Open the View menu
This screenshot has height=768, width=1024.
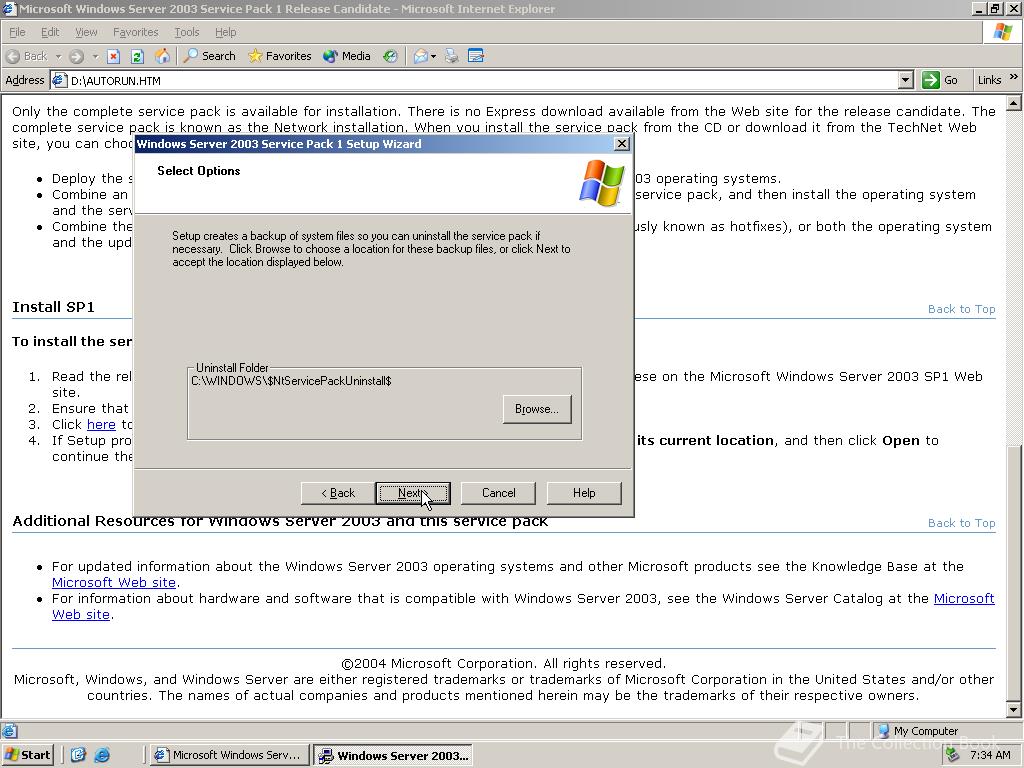coord(86,32)
